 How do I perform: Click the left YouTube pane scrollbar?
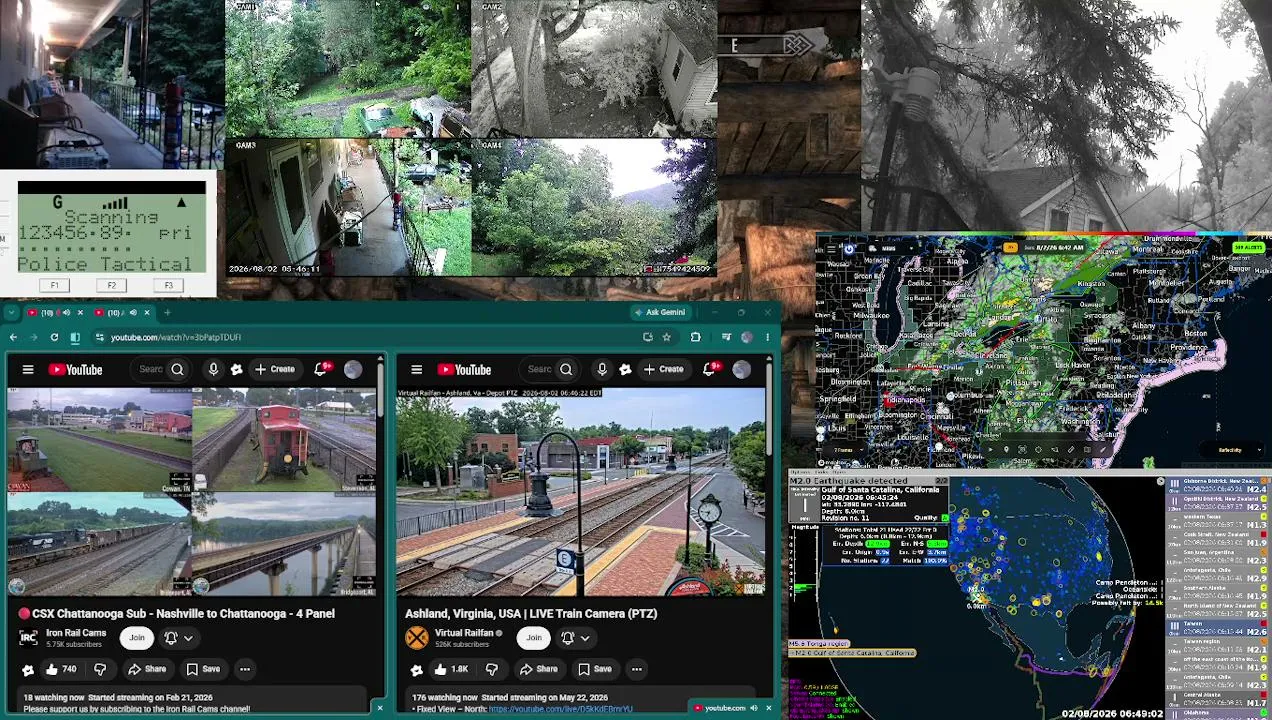[x=380, y=390]
